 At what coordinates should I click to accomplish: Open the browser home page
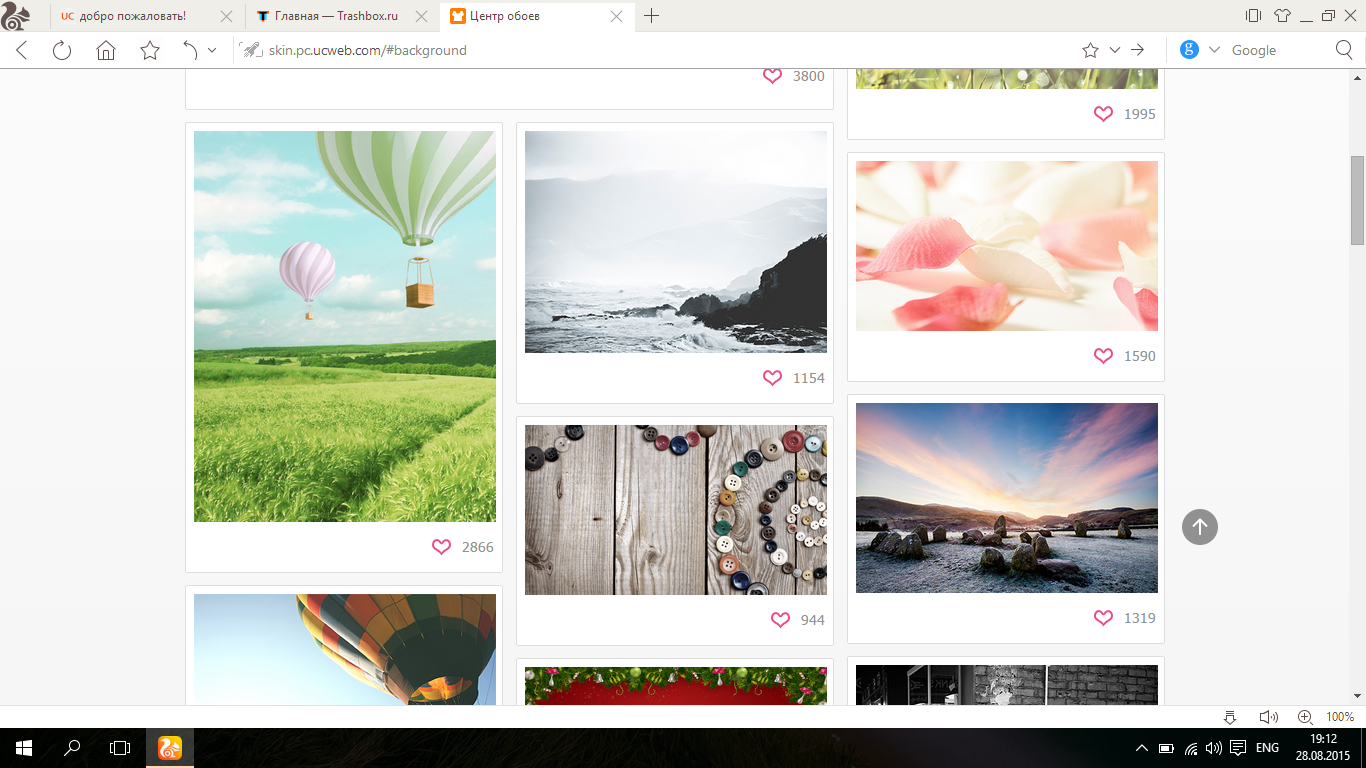tap(106, 50)
